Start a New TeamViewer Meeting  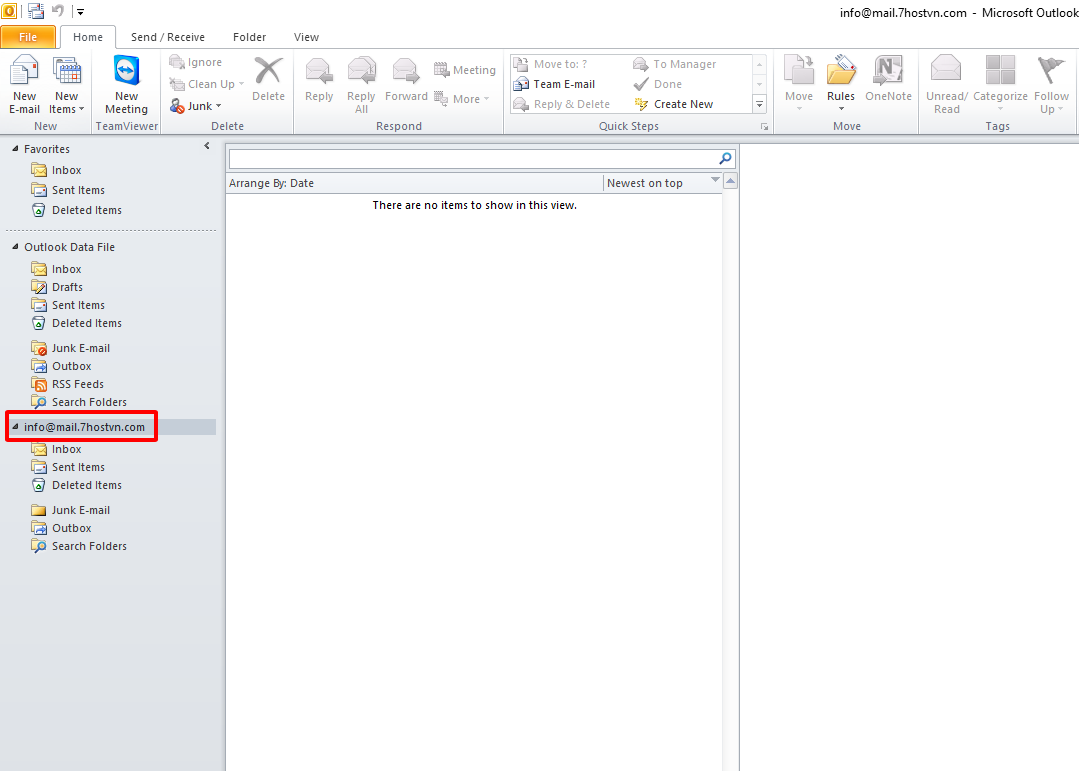click(127, 85)
